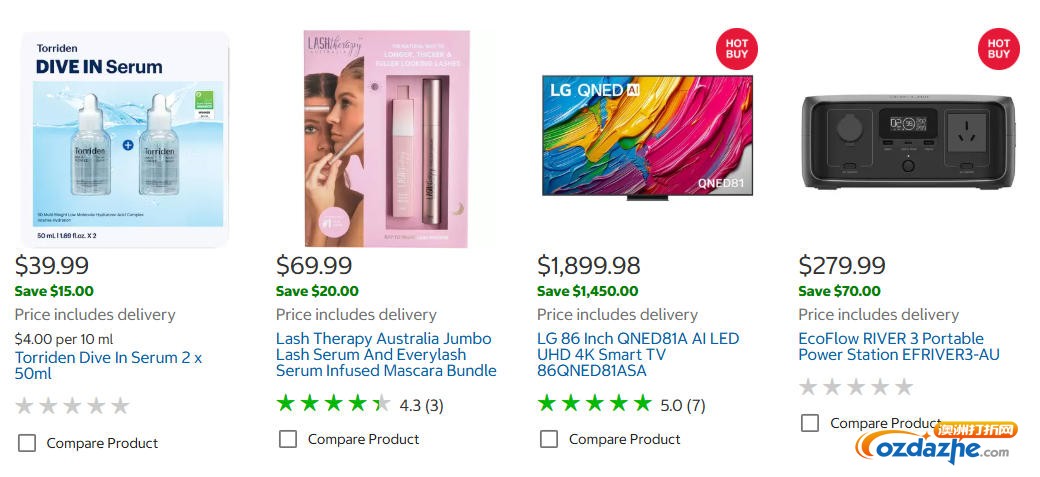
Task: Check Compare Product for LG 86 Inch TV
Action: click(549, 439)
